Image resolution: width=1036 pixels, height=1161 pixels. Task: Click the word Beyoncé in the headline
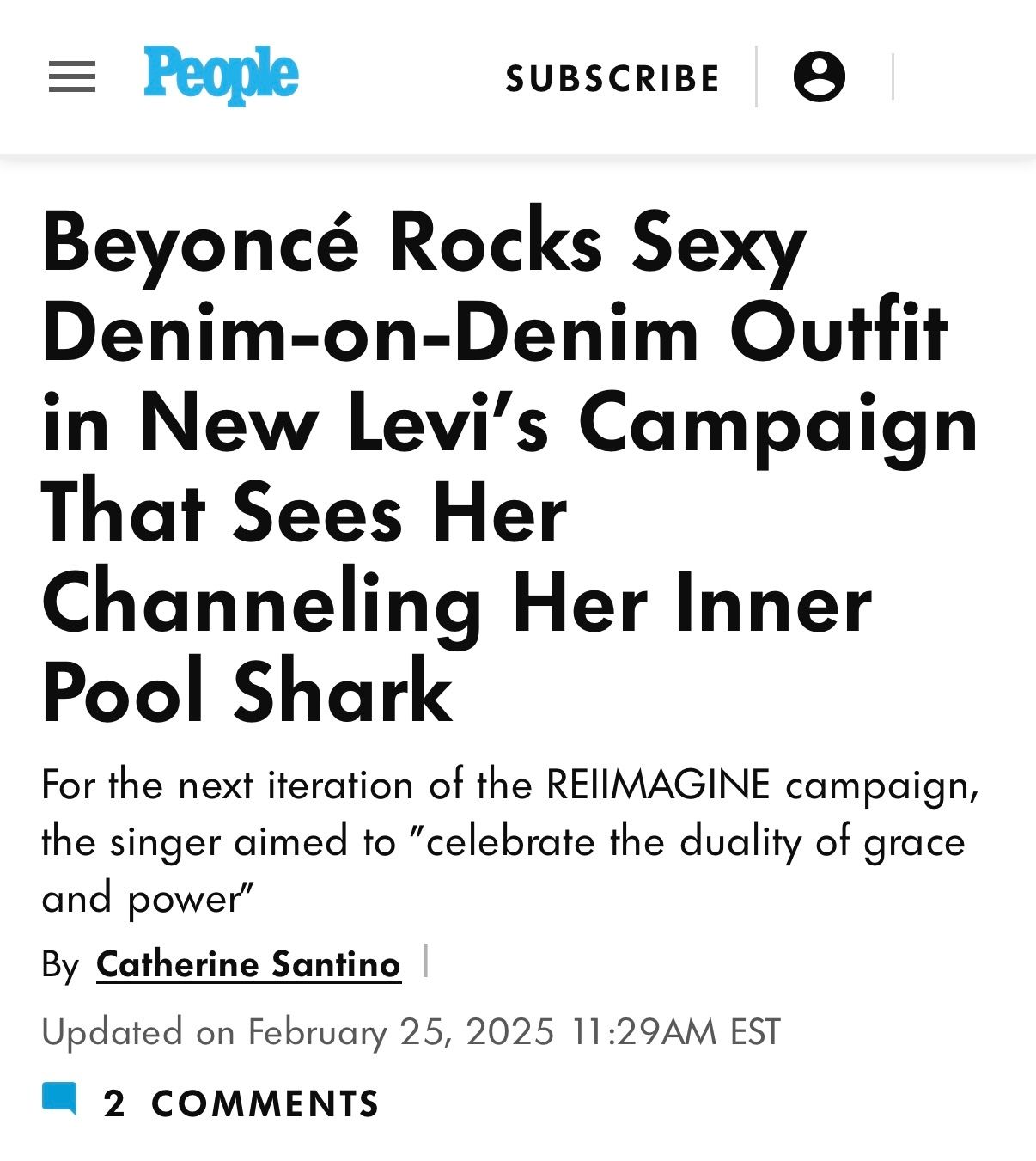click(200, 243)
